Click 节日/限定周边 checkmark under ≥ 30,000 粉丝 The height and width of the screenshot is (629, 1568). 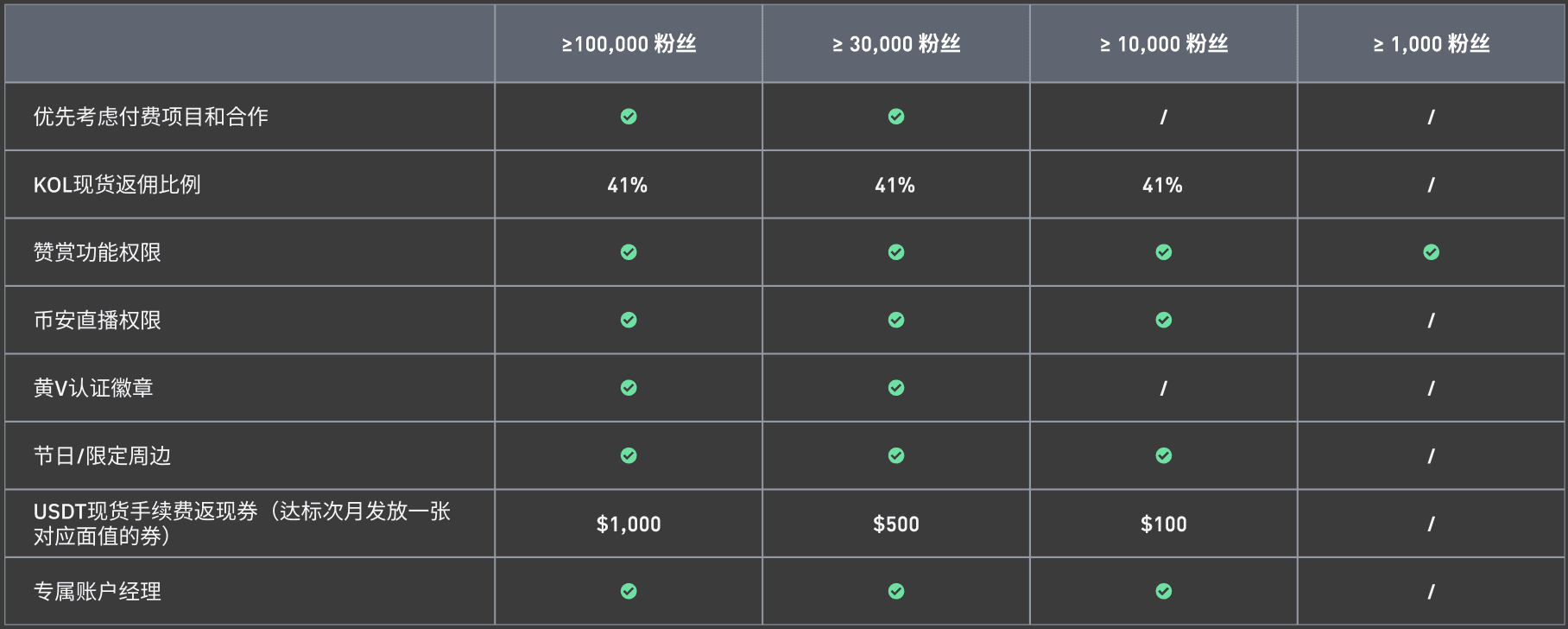[x=896, y=455]
